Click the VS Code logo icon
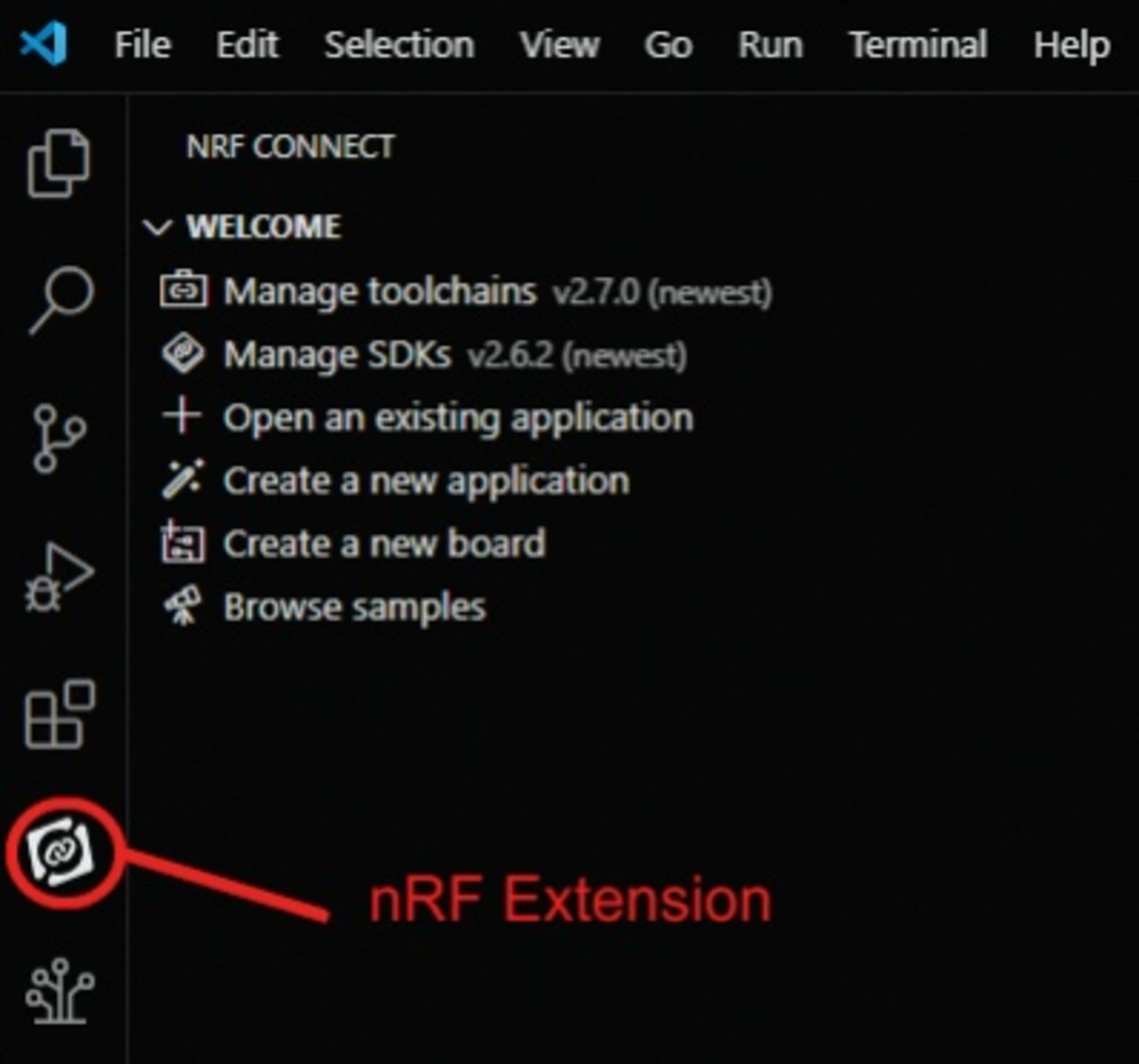Viewport: 1139px width, 1064px height. point(43,44)
